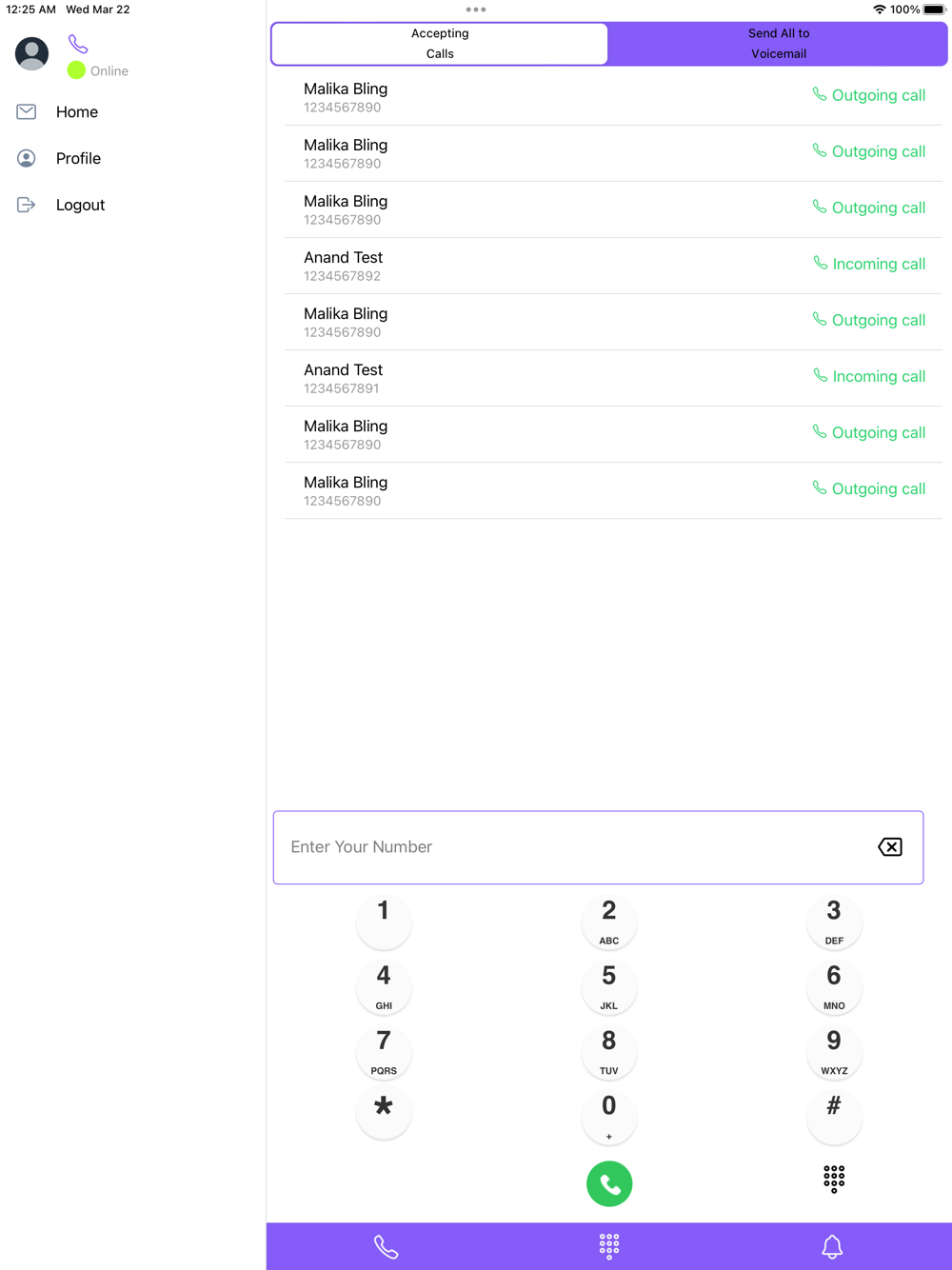Viewport: 952px width, 1270px height.
Task: Click the user avatar picture
Action: (31, 53)
